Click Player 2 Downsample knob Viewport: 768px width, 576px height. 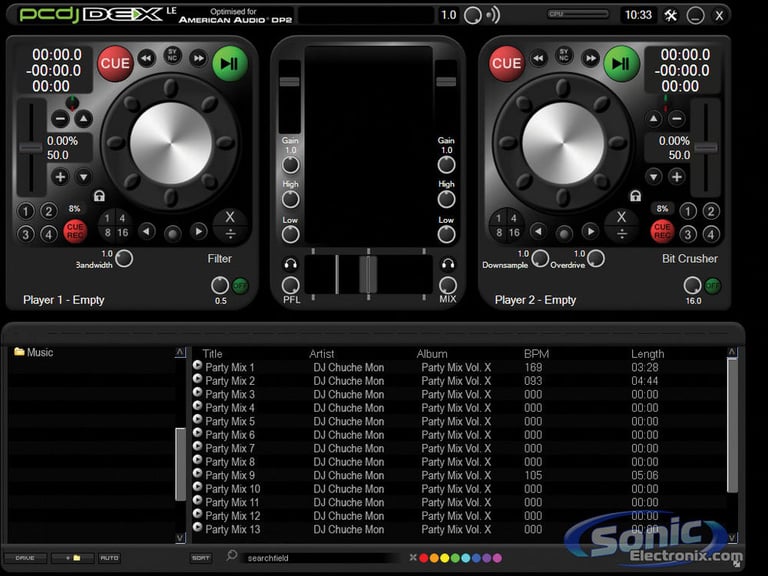click(540, 258)
